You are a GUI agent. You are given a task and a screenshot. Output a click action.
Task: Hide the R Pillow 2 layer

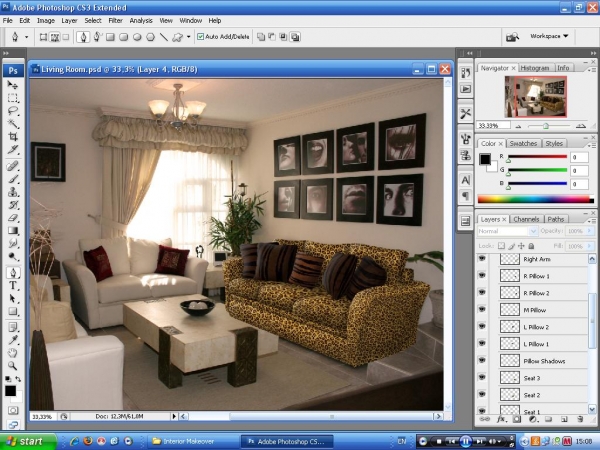tap(482, 293)
